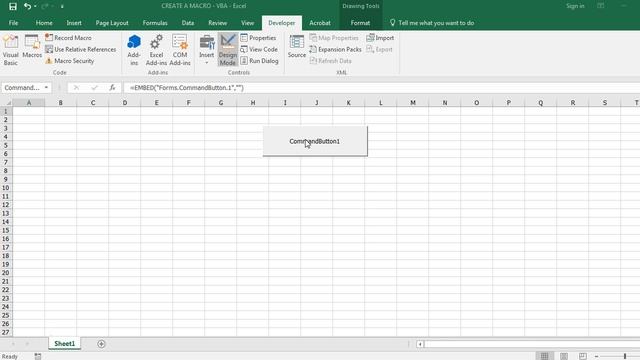Undo the last action
This screenshot has width=640, height=360.
(27, 6)
